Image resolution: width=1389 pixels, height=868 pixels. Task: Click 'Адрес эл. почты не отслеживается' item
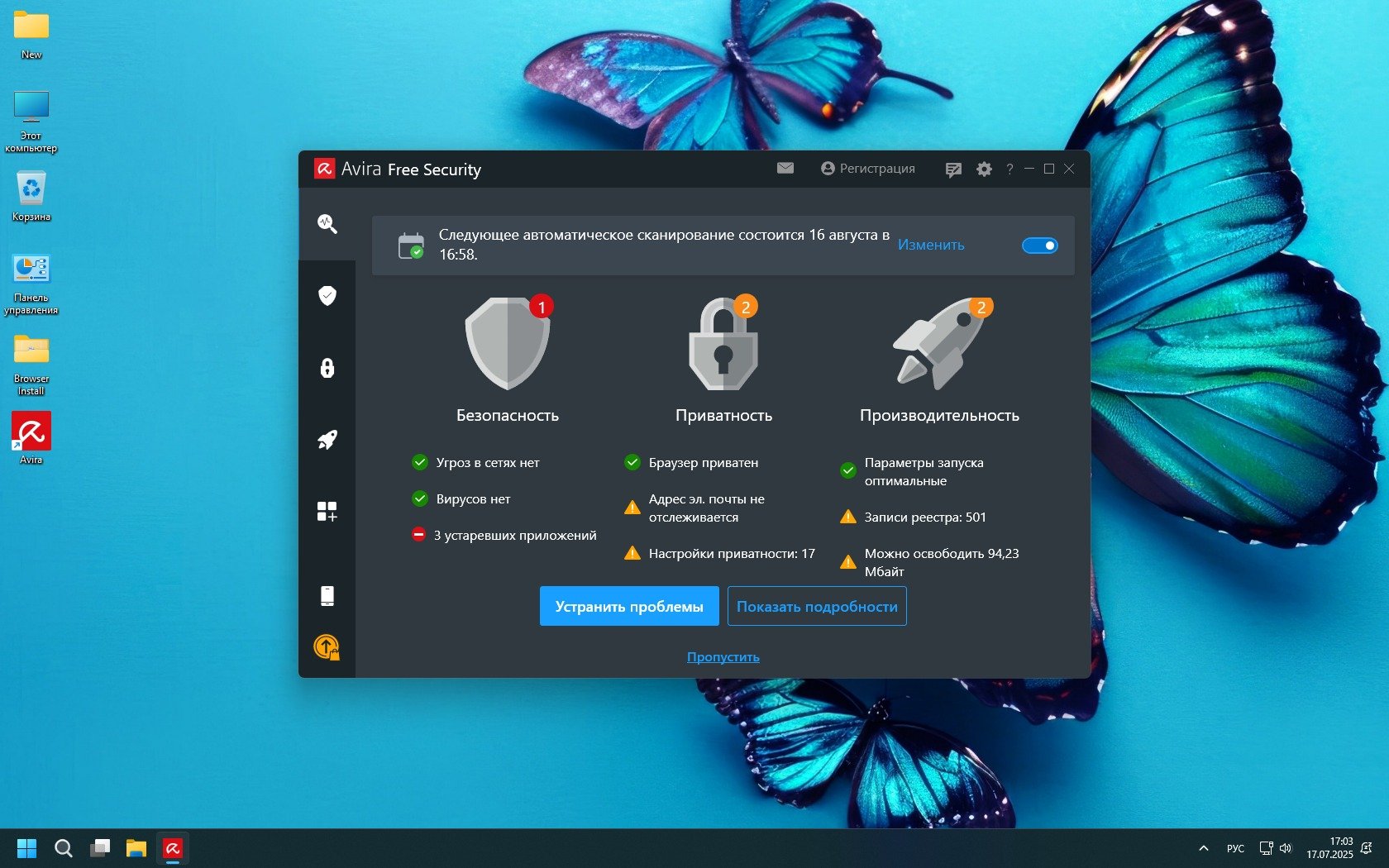[694, 508]
